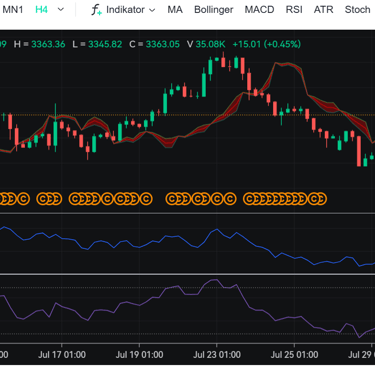
Task: Click the volume value V 35.08K
Action: coord(206,44)
